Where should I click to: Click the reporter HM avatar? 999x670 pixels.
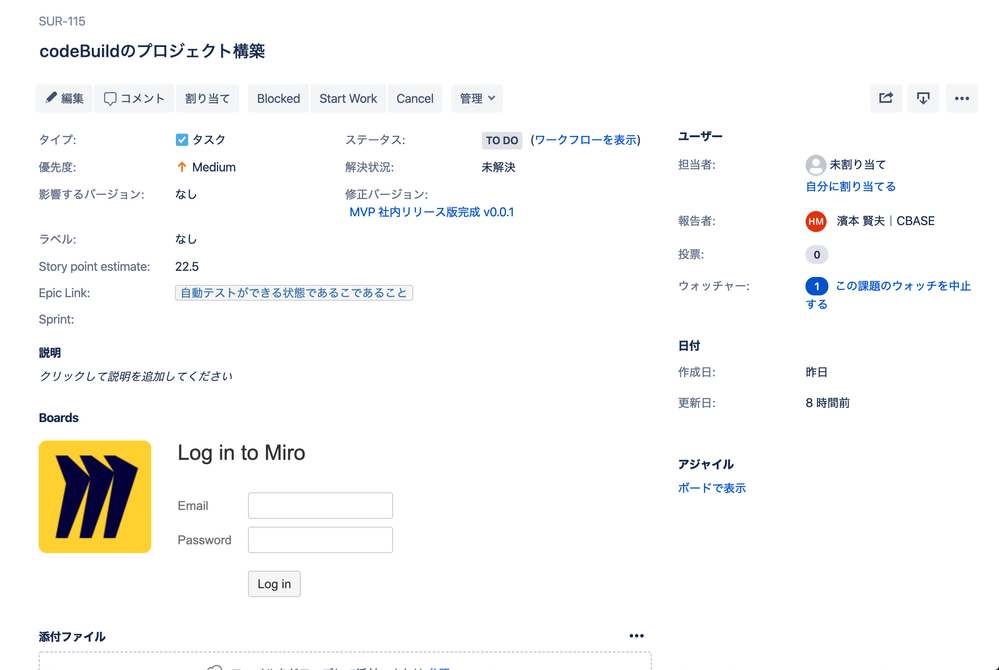coord(816,221)
